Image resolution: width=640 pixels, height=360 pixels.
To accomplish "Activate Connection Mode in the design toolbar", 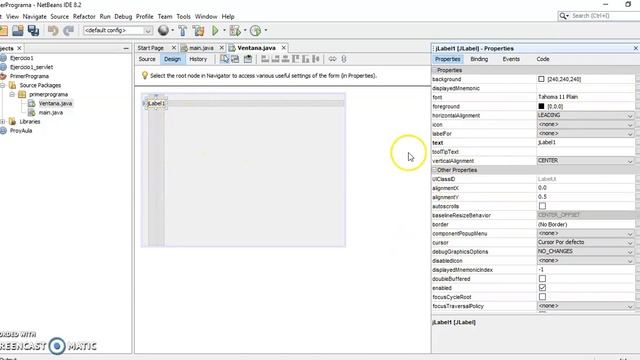I will tap(235, 59).
